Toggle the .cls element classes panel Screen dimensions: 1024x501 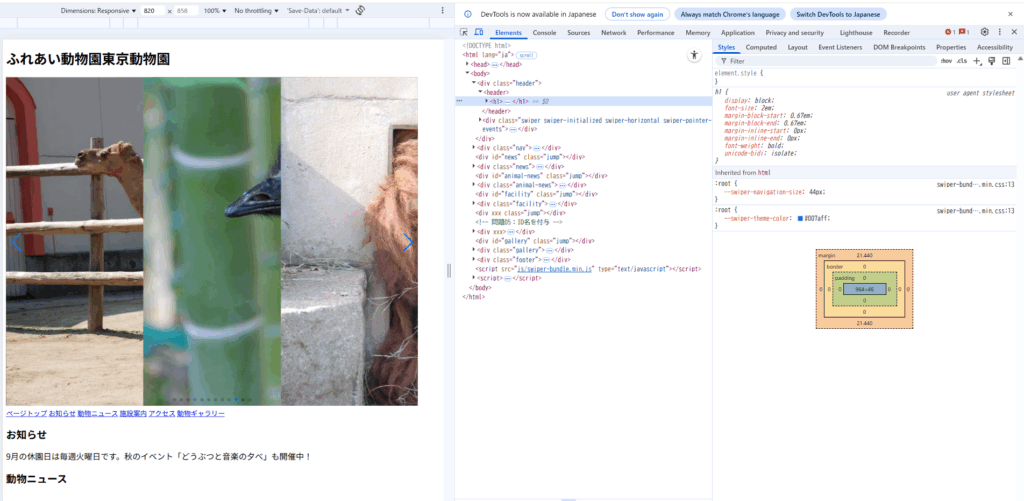tap(962, 61)
